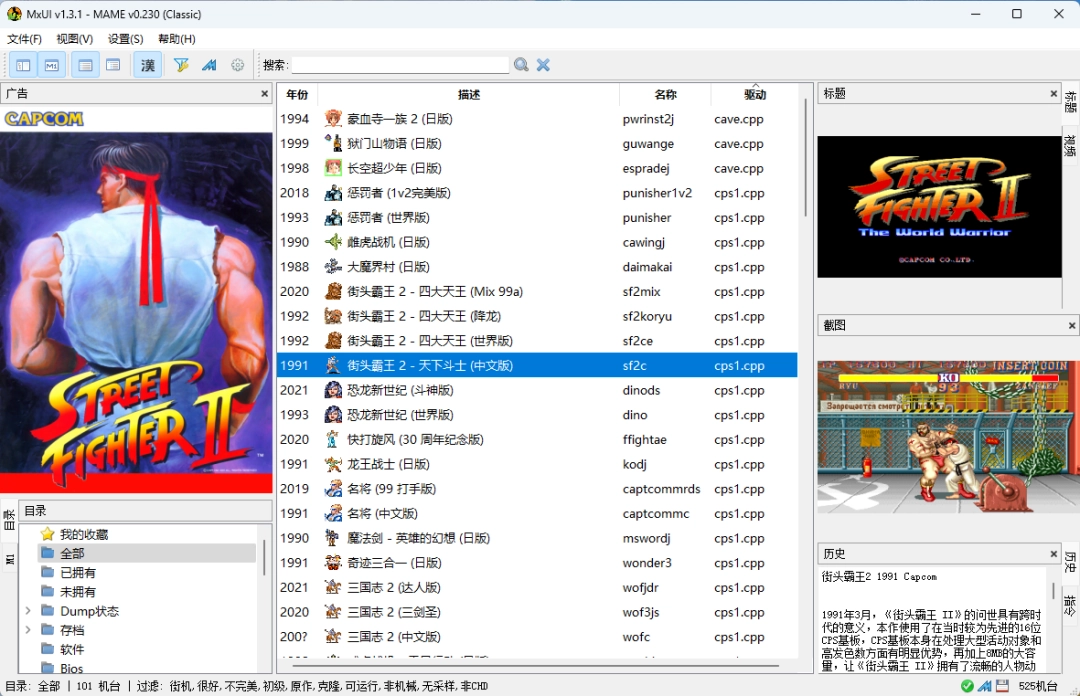Toggle the M1 panel view in toolbar
The image size is (1080, 696).
point(52,64)
